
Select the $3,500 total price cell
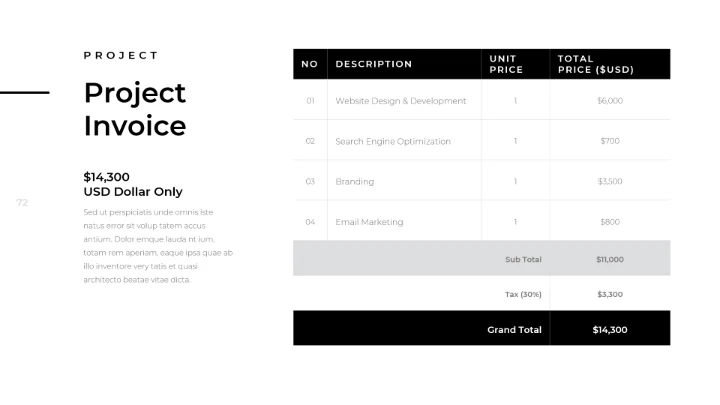coord(610,182)
